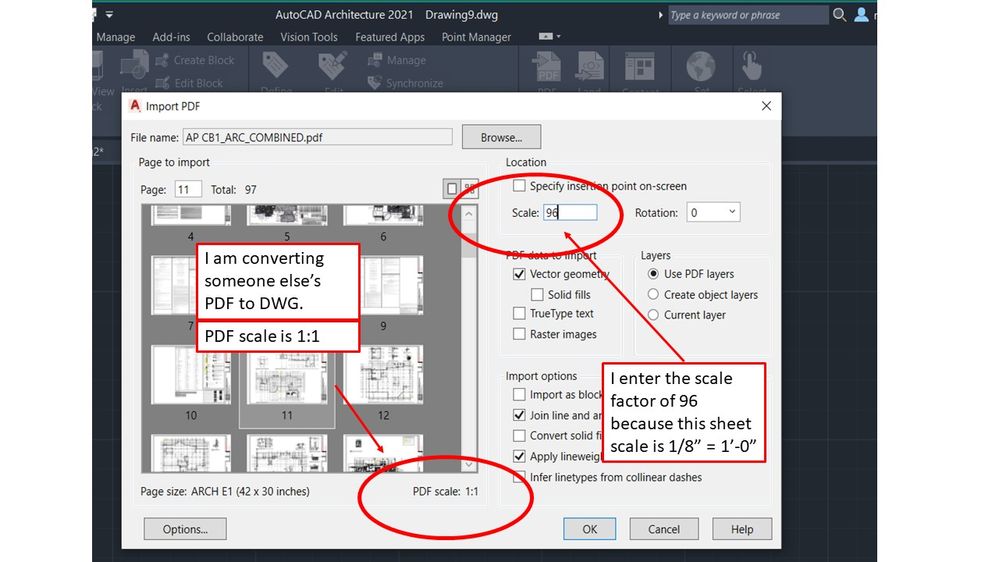Click the Scale input field
999x562 pixels.
(x=570, y=212)
